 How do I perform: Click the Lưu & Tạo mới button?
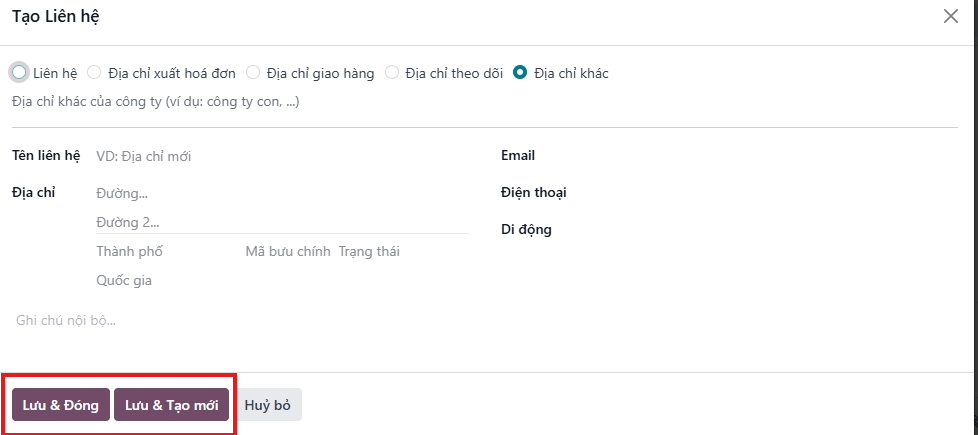(172, 405)
